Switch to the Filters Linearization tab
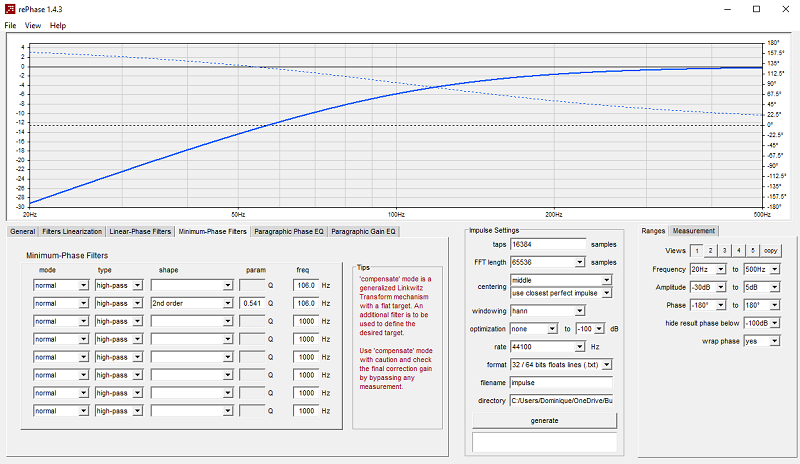 click(72, 231)
